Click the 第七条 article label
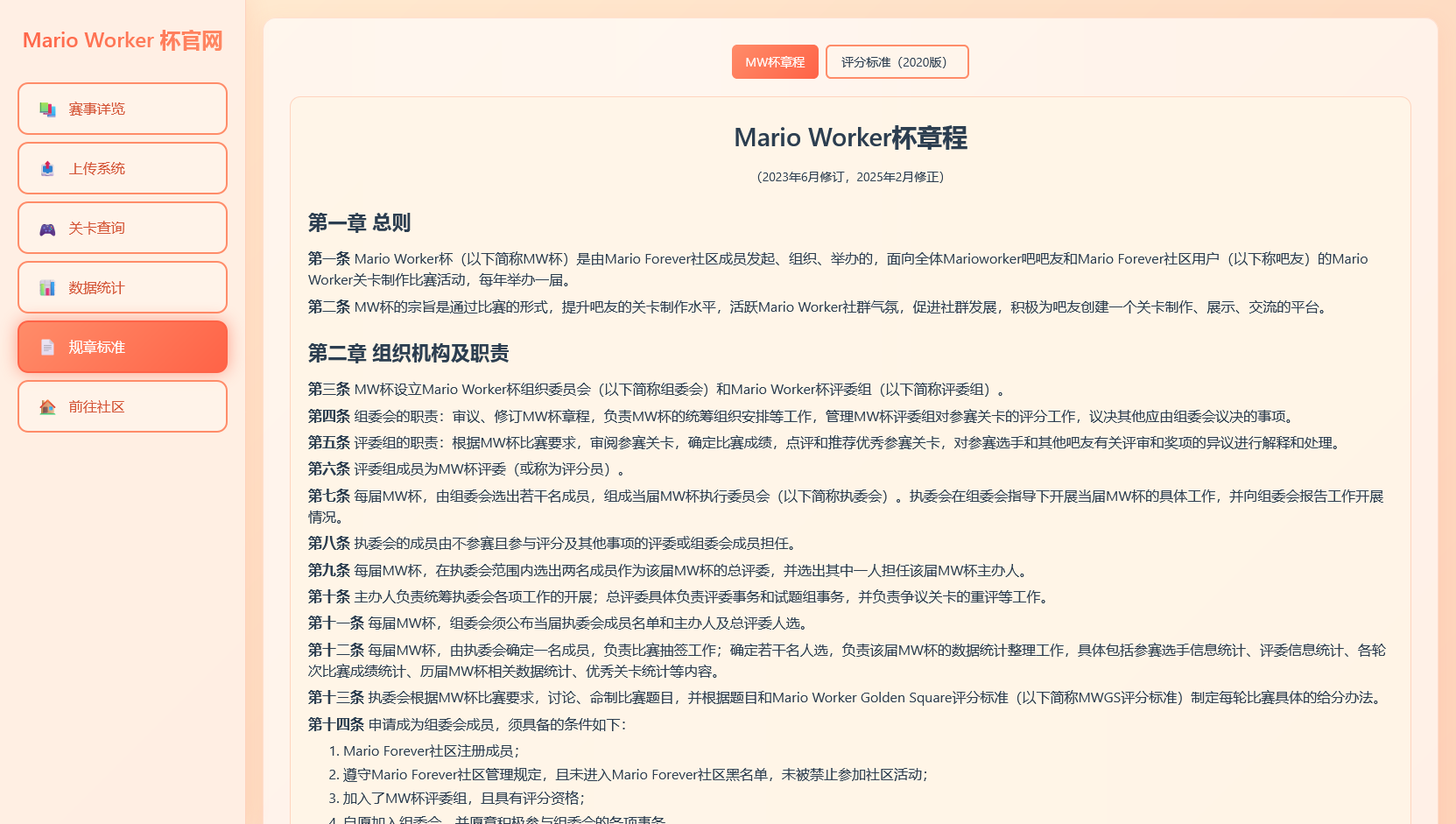This screenshot has width=1456, height=824. tap(329, 496)
